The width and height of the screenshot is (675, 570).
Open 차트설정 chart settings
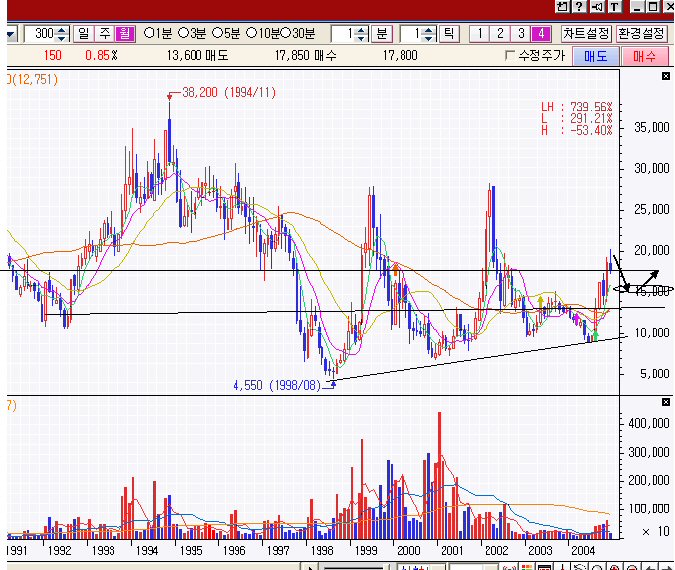586,34
